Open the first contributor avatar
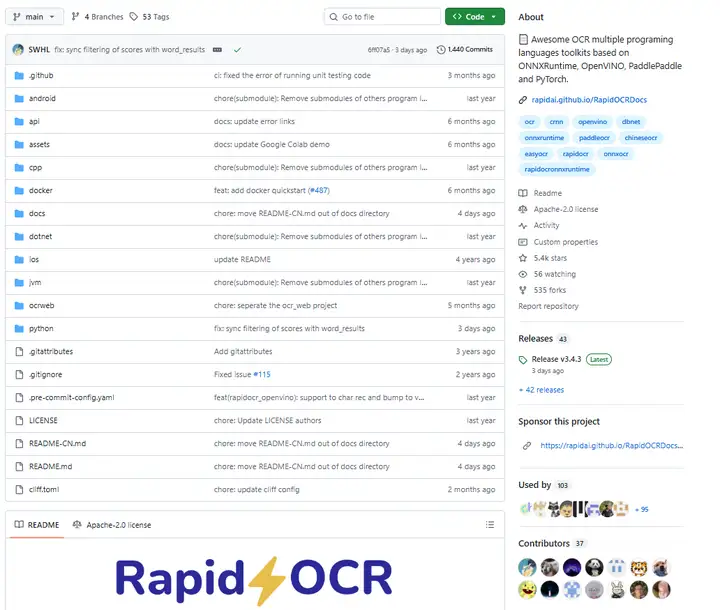This screenshot has height=610, width=720. click(527, 567)
